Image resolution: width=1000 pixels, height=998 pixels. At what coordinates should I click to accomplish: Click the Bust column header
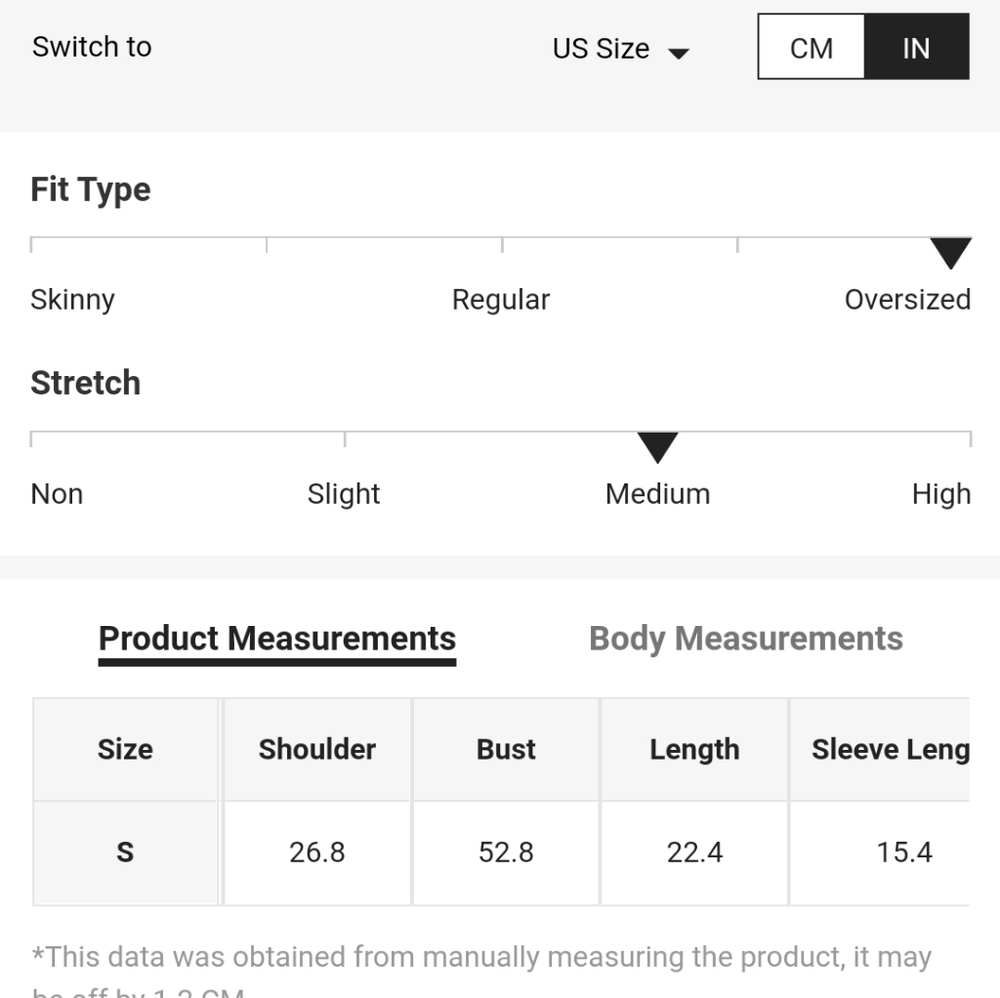[506, 750]
